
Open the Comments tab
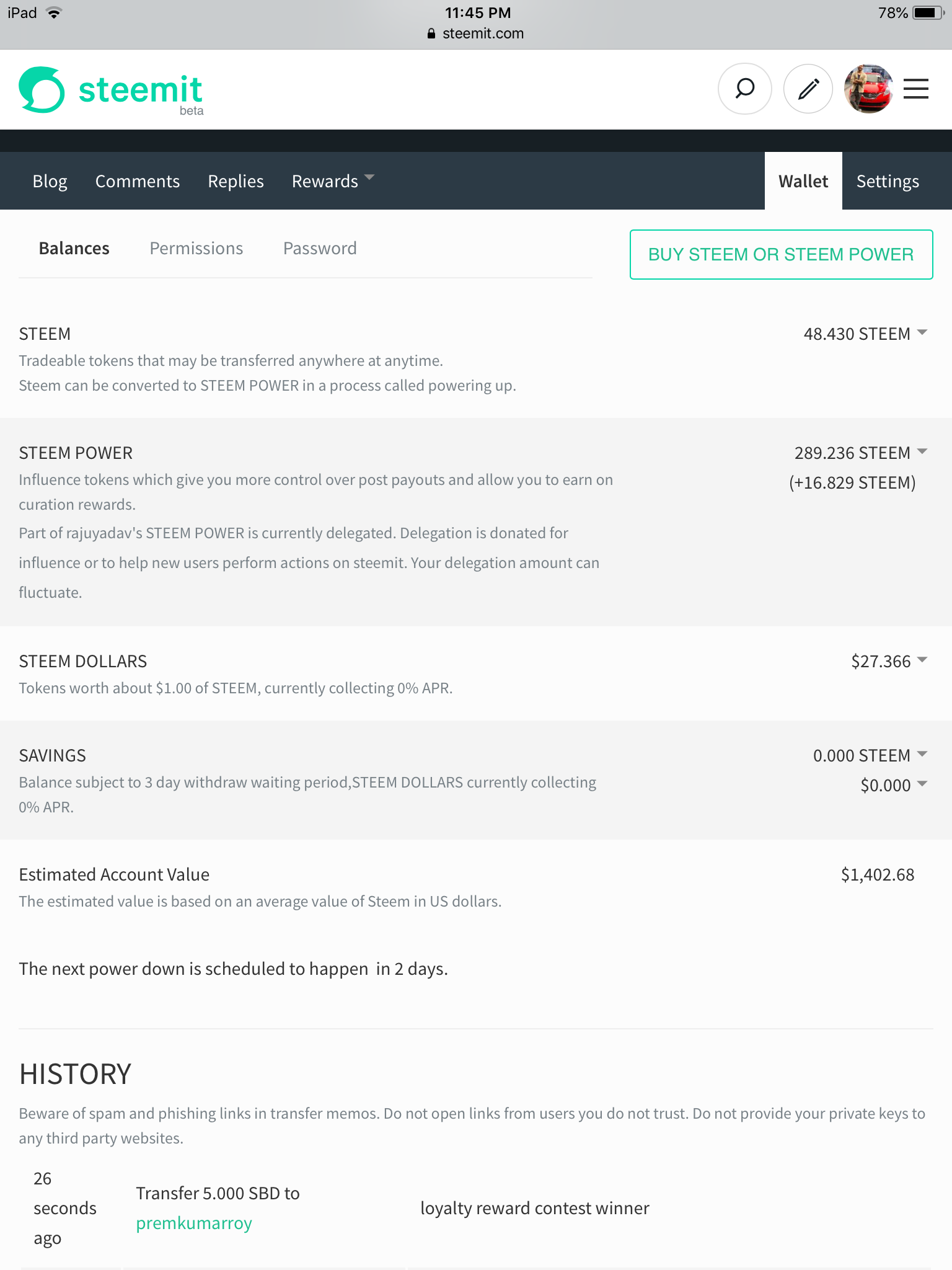tap(138, 181)
